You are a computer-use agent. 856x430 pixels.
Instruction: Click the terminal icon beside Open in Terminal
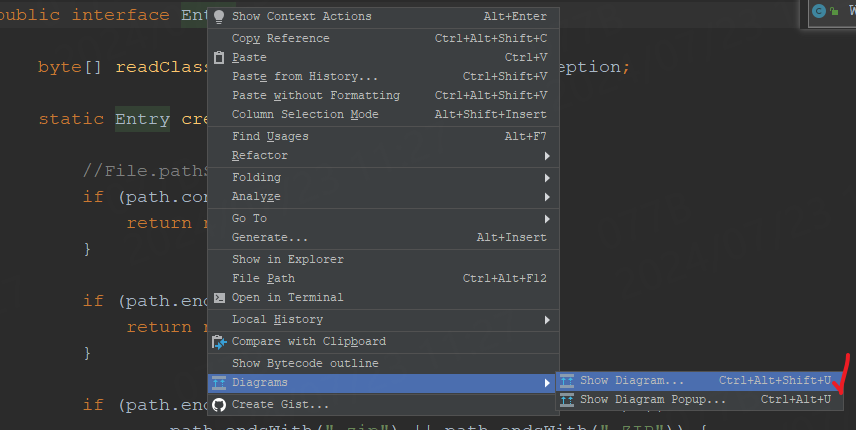(x=219, y=297)
